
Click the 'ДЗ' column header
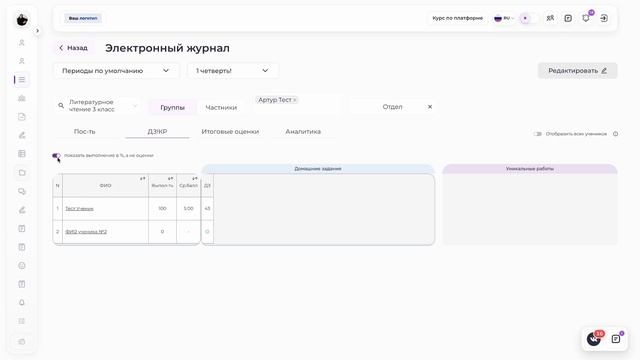[x=207, y=185]
